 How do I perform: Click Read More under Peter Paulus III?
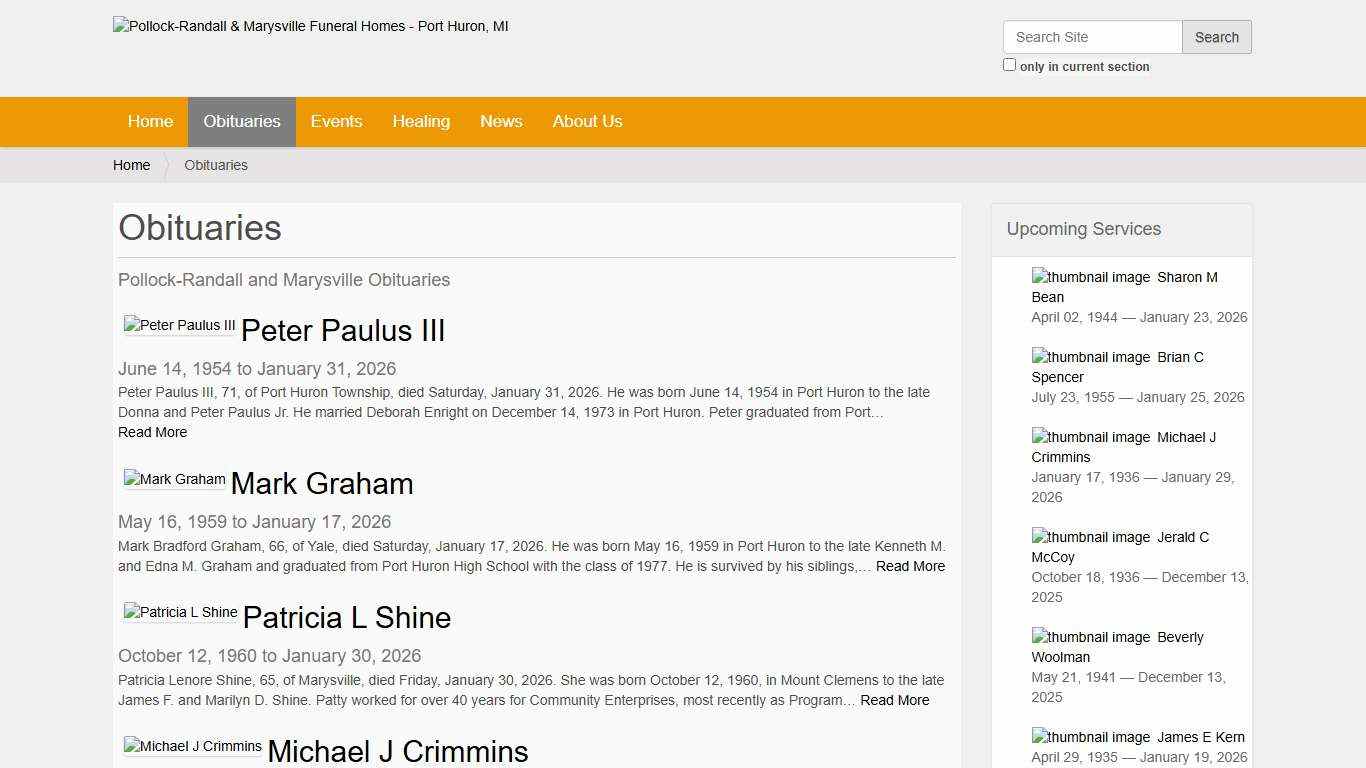(152, 432)
